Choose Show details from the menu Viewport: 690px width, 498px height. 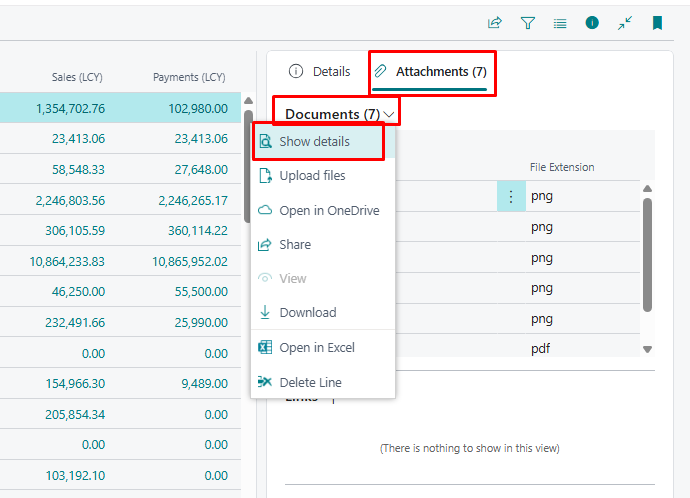click(x=323, y=142)
